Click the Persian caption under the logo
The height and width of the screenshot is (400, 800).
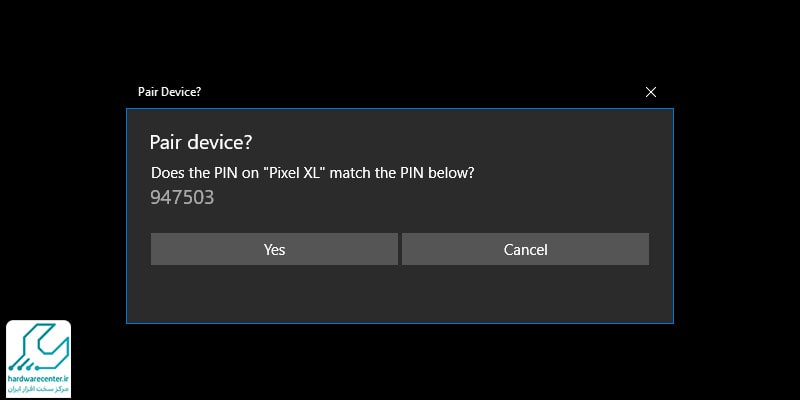coord(39,389)
